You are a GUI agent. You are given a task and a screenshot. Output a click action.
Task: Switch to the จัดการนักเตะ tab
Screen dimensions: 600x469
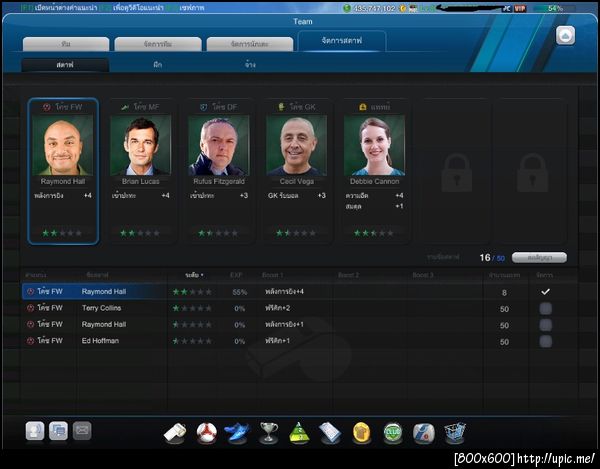250,44
